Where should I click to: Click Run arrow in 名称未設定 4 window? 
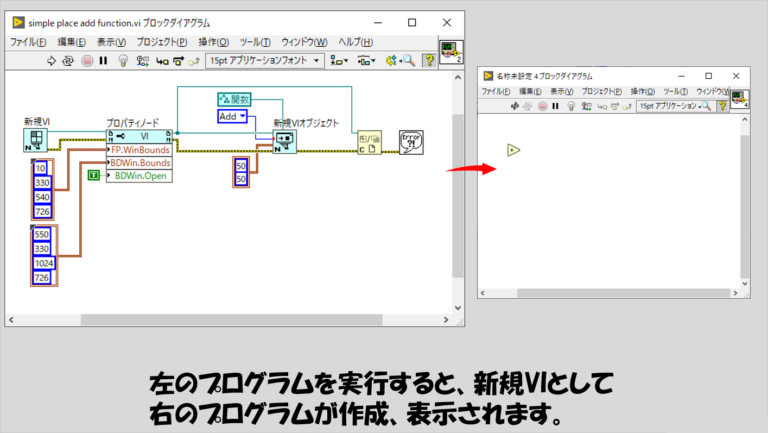click(x=514, y=106)
